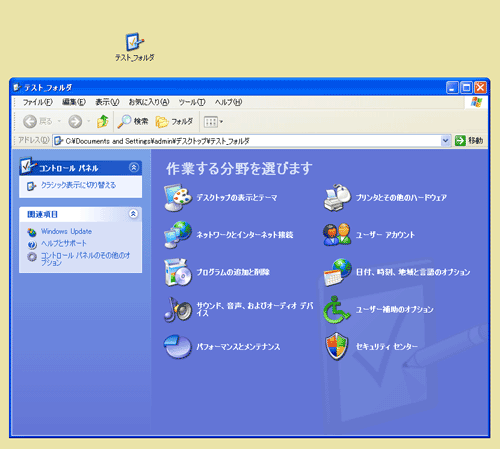Open セキュリティ センター text link
The height and width of the screenshot is (449, 500).
pyautogui.click(x=387, y=347)
